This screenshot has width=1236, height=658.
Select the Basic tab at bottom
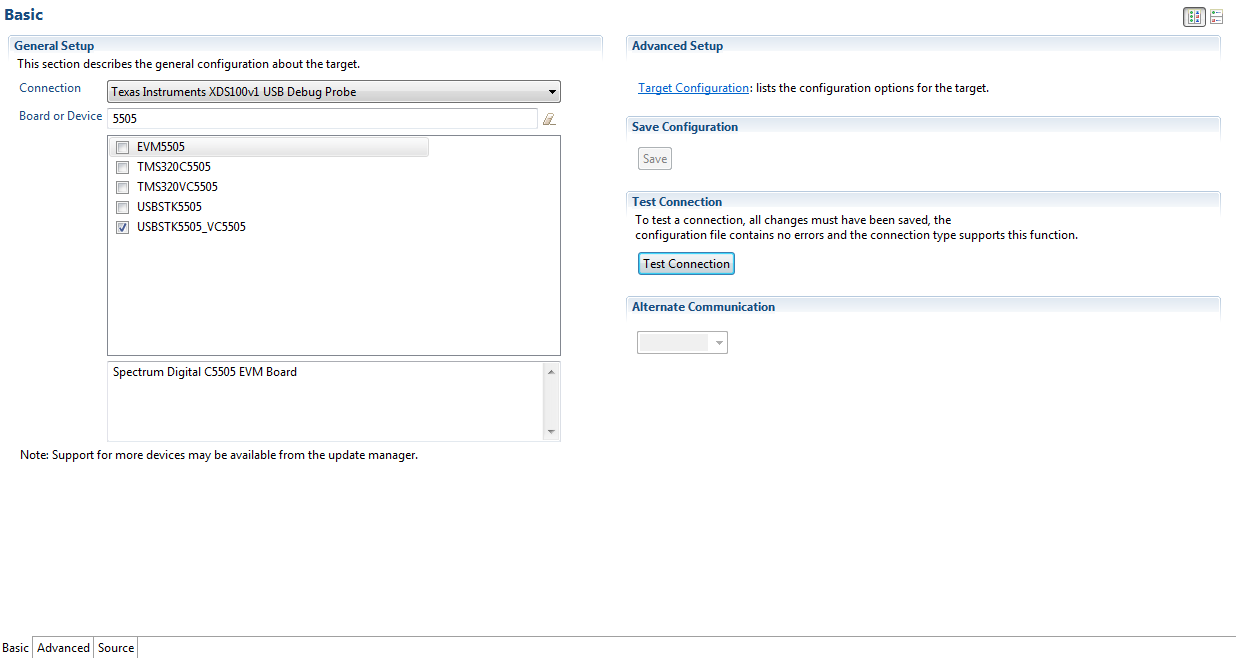[x=16, y=648]
